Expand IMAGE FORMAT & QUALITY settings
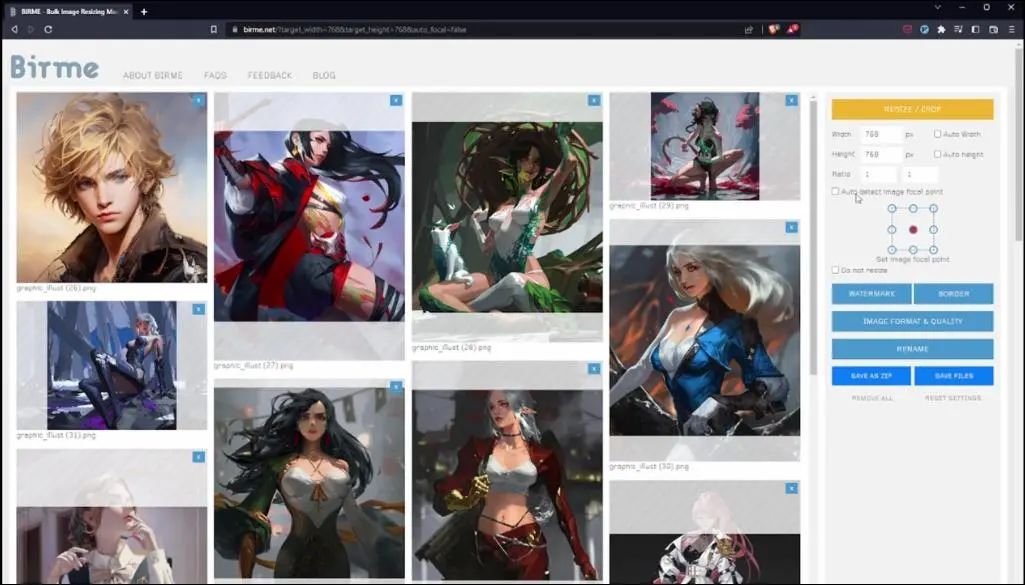 (913, 321)
